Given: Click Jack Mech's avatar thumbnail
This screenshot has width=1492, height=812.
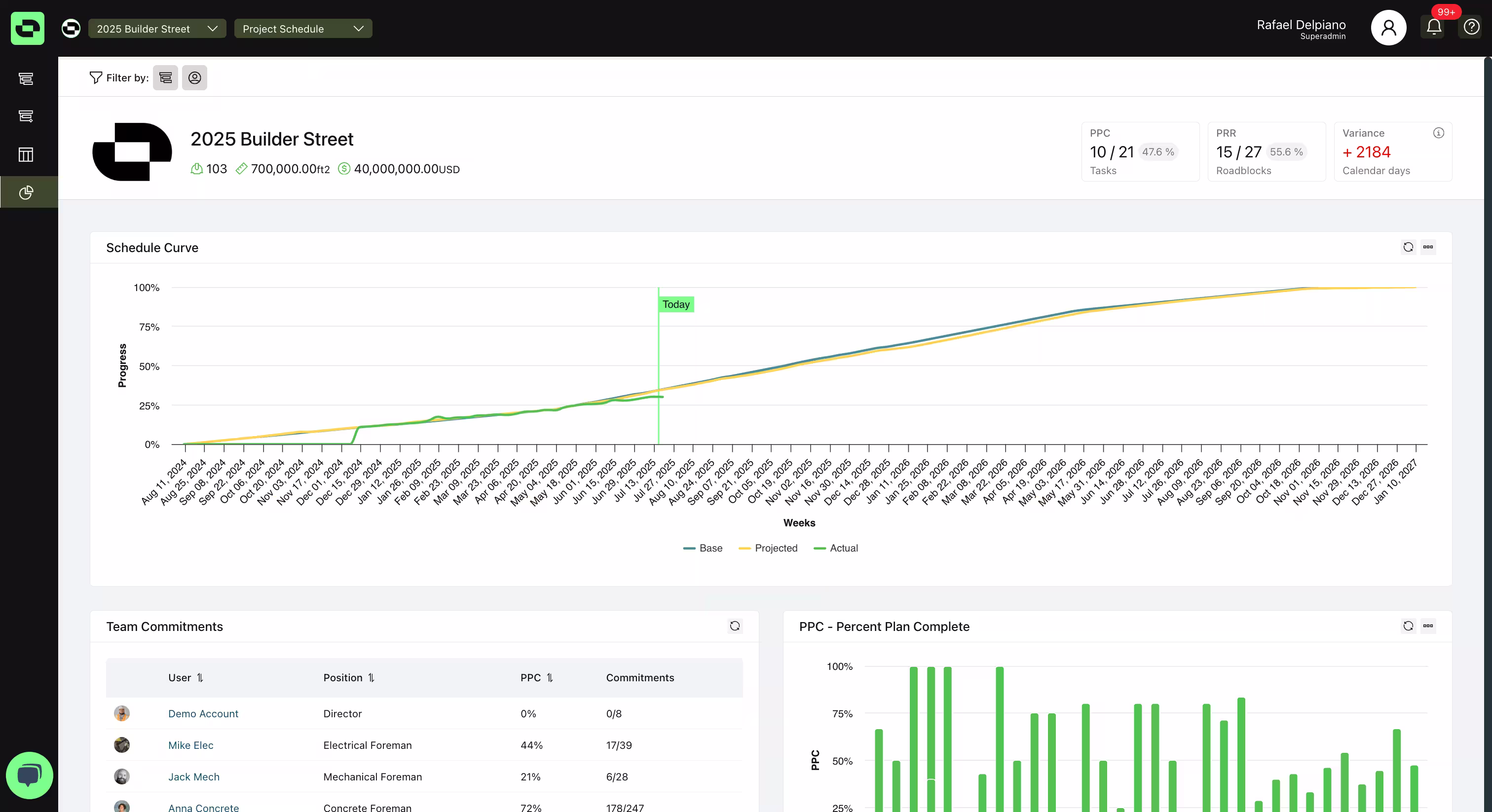Looking at the screenshot, I should click(122, 776).
